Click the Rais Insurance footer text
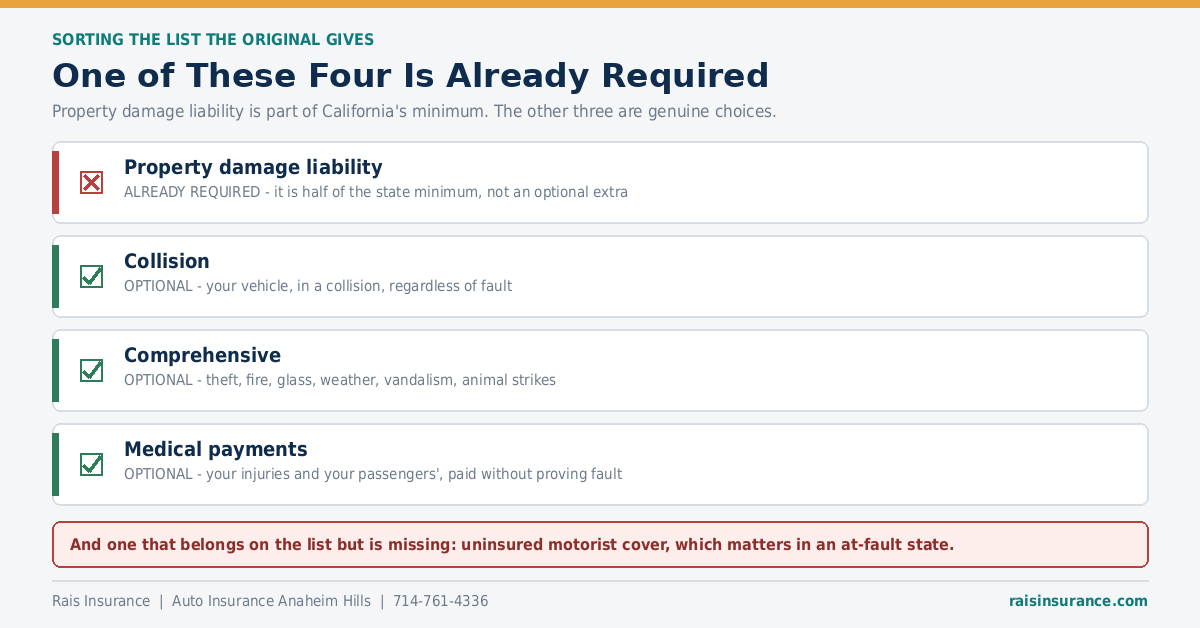This screenshot has width=1200, height=628. click(101, 601)
